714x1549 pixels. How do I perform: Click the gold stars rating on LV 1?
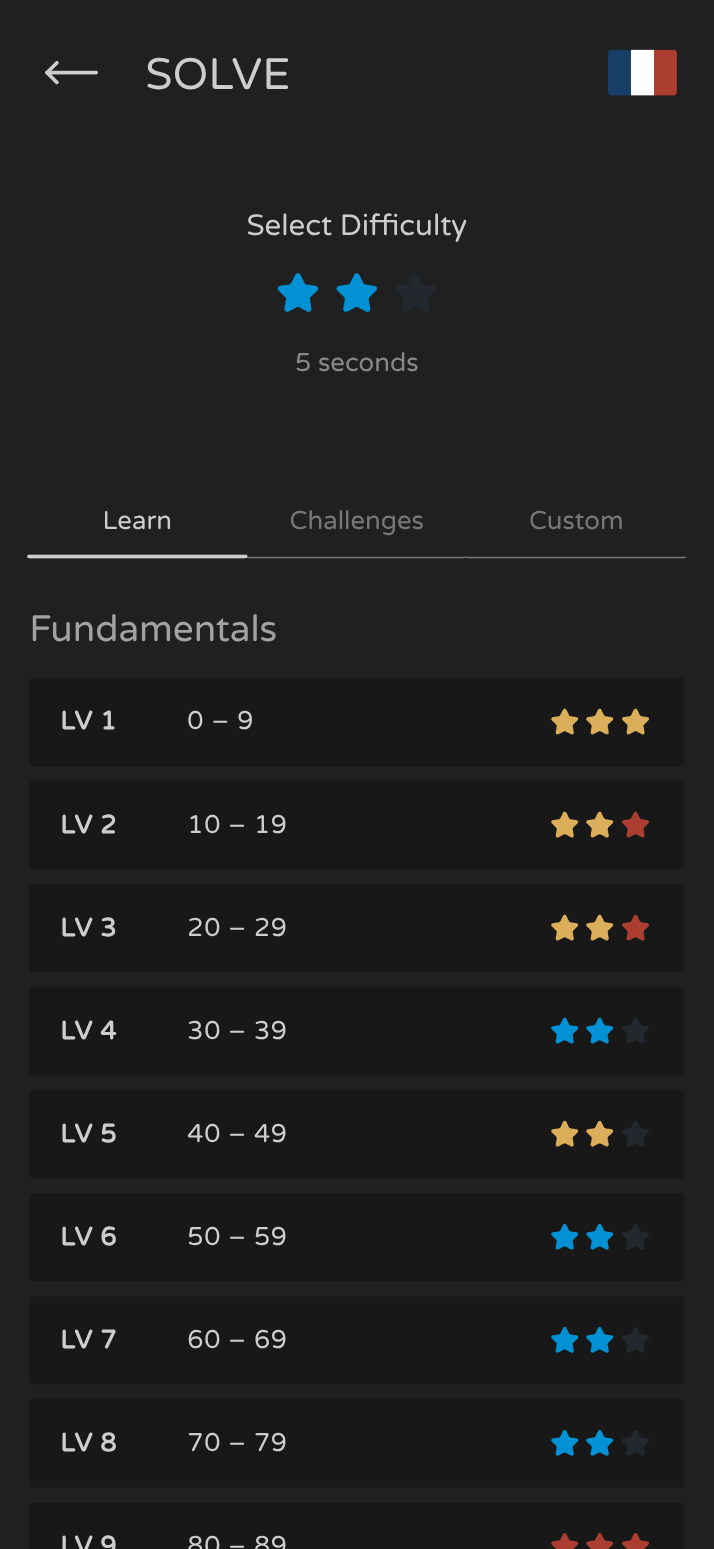pos(600,722)
